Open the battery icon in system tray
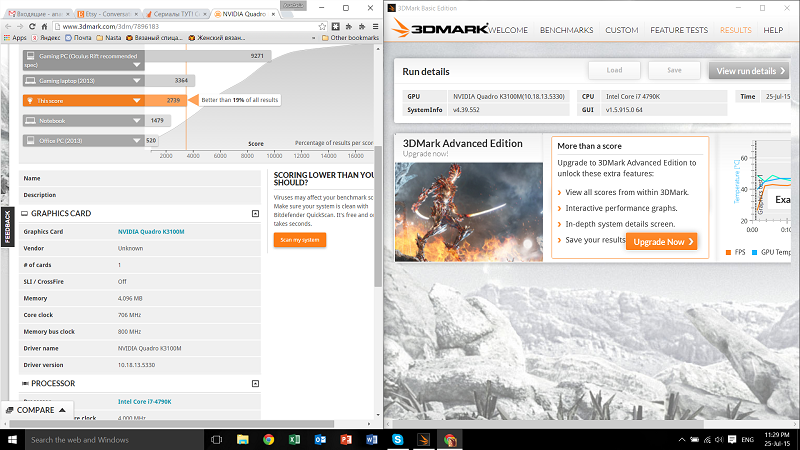The image size is (800, 450). [x=694, y=439]
